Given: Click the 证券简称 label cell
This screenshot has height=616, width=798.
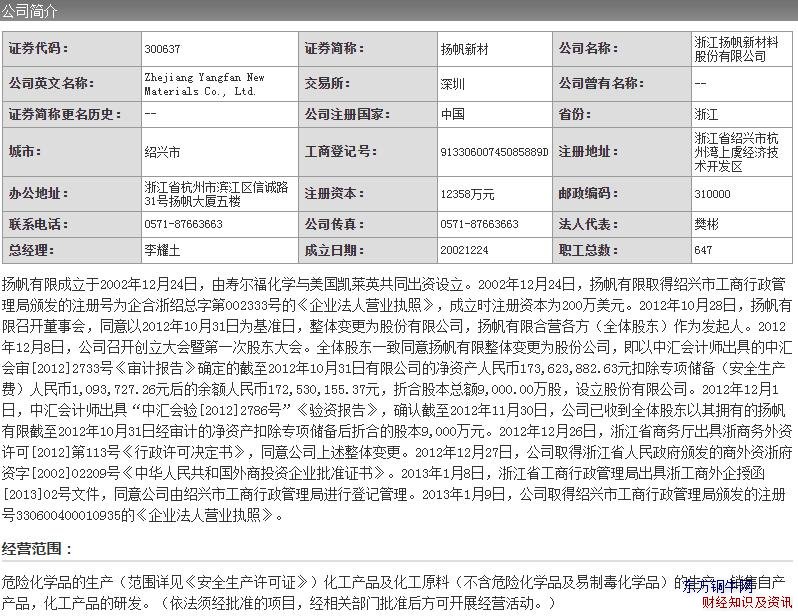Looking at the screenshot, I should pos(367,48).
